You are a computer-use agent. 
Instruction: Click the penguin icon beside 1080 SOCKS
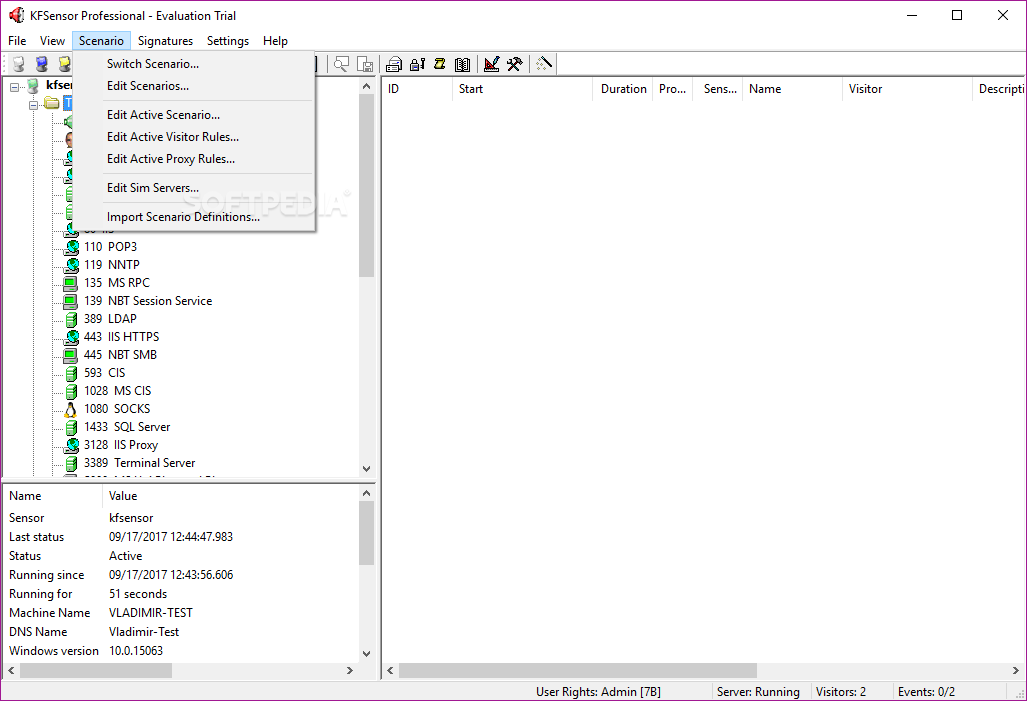[70, 409]
